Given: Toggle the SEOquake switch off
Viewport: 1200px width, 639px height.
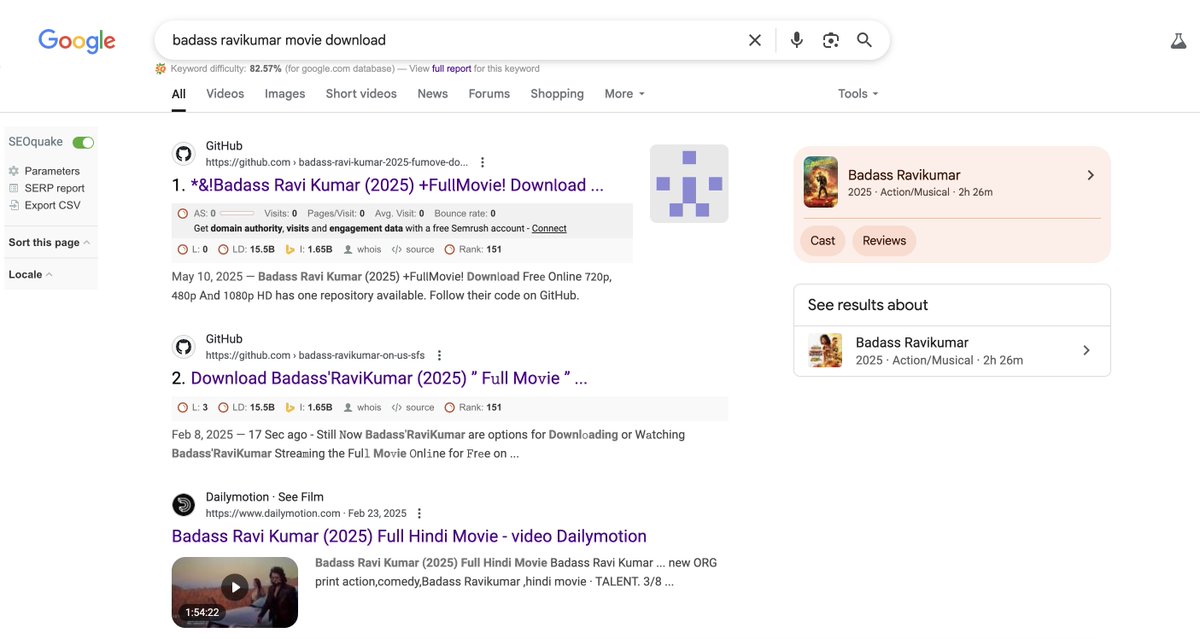Looking at the screenshot, I should pos(83,142).
